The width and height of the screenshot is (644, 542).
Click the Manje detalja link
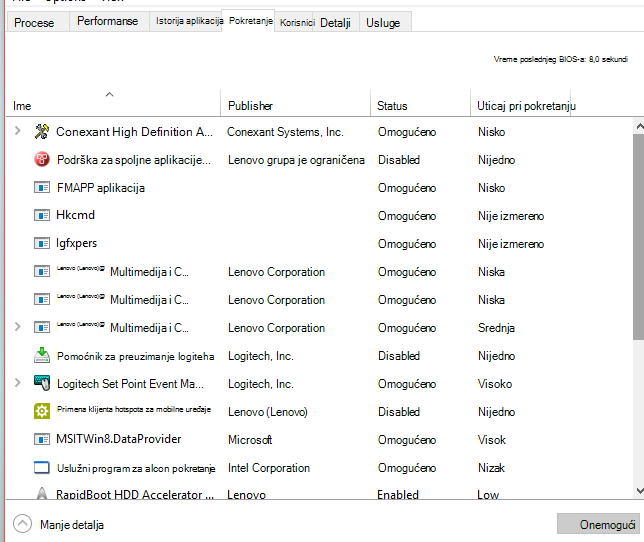tap(71, 525)
